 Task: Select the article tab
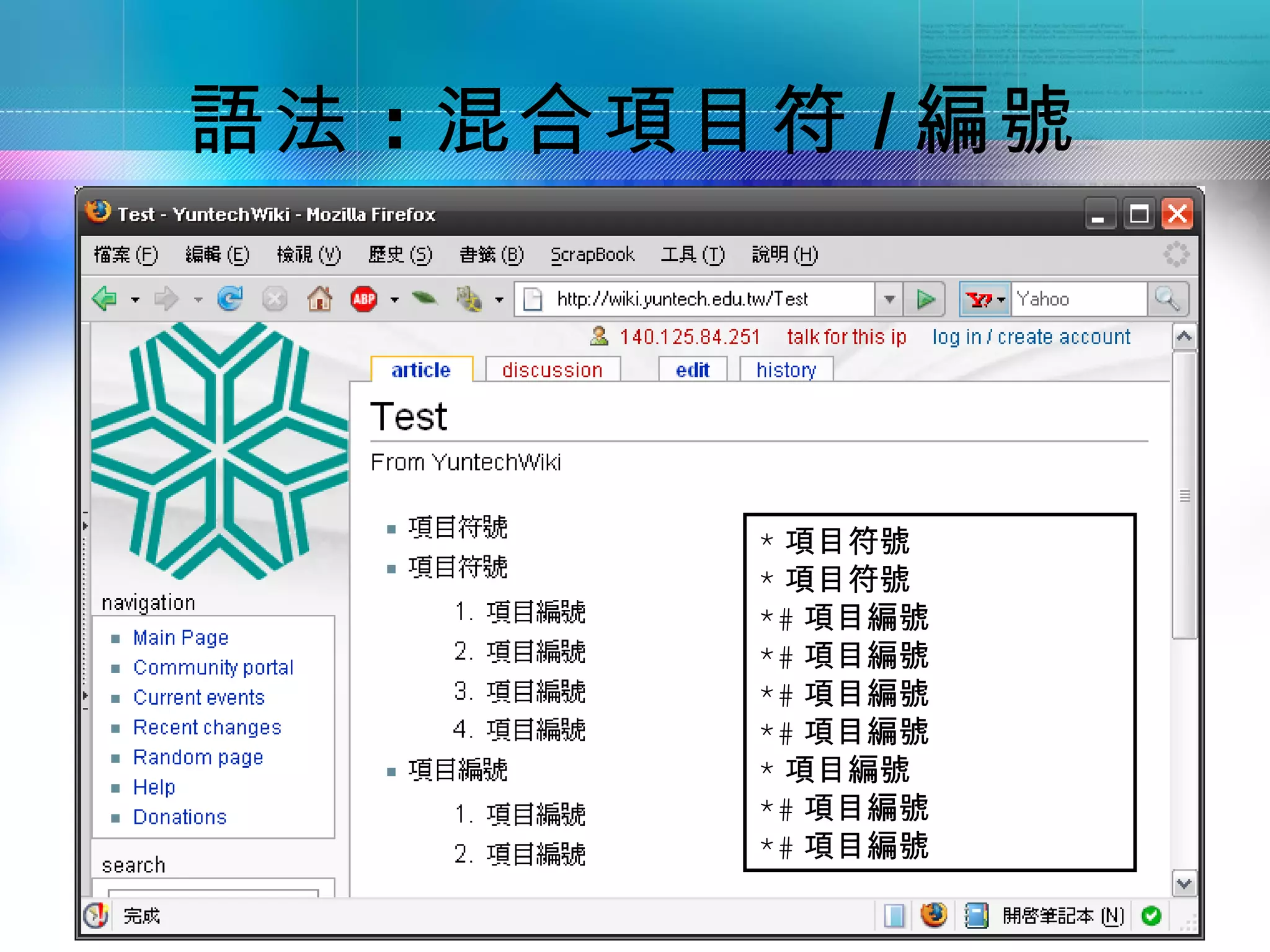[421, 369]
